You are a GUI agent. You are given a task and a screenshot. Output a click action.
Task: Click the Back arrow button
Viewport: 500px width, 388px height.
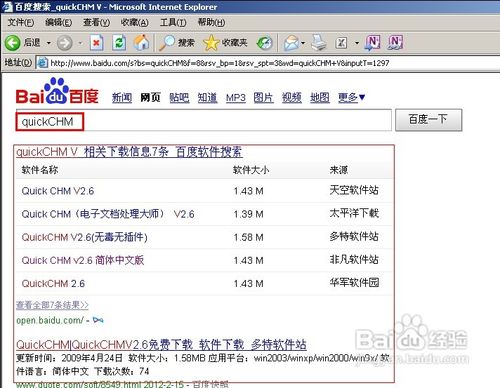[13, 43]
